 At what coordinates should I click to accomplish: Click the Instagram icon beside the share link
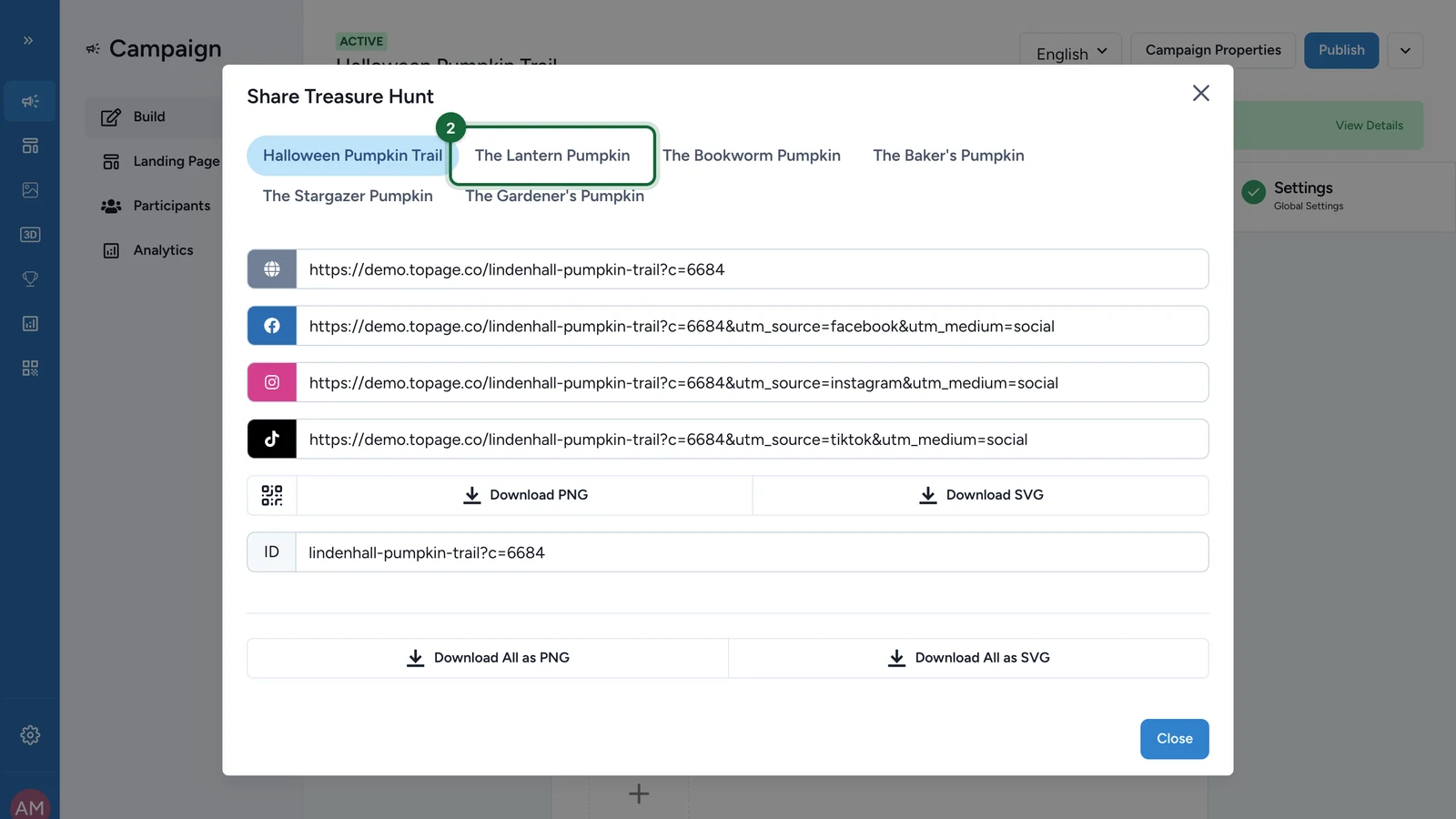pyautogui.click(x=272, y=382)
